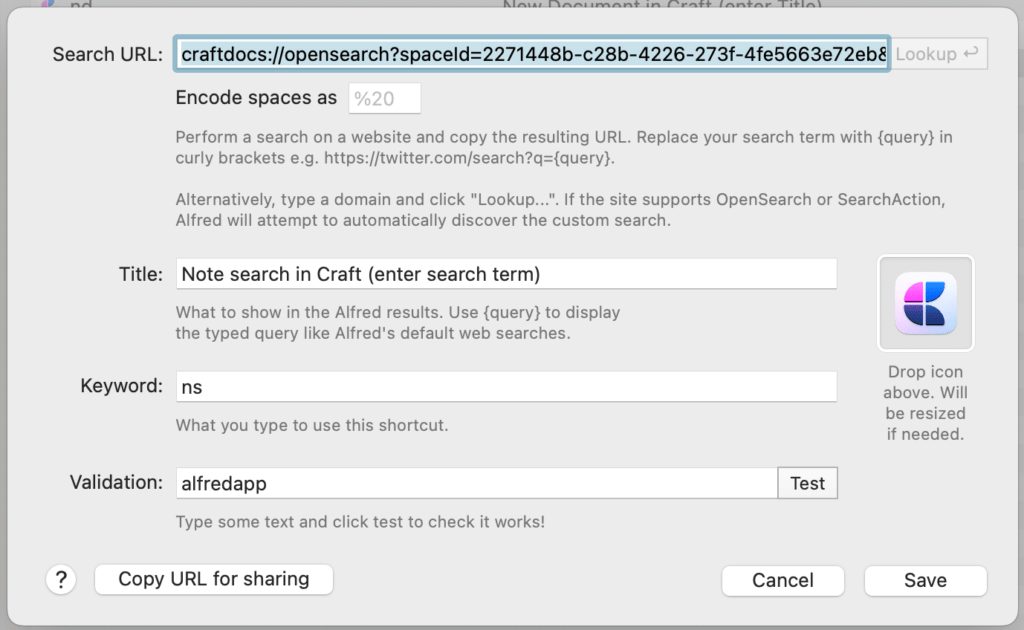Click the 'Validation:' label
Image resolution: width=1024 pixels, height=630 pixels.
pos(116,482)
